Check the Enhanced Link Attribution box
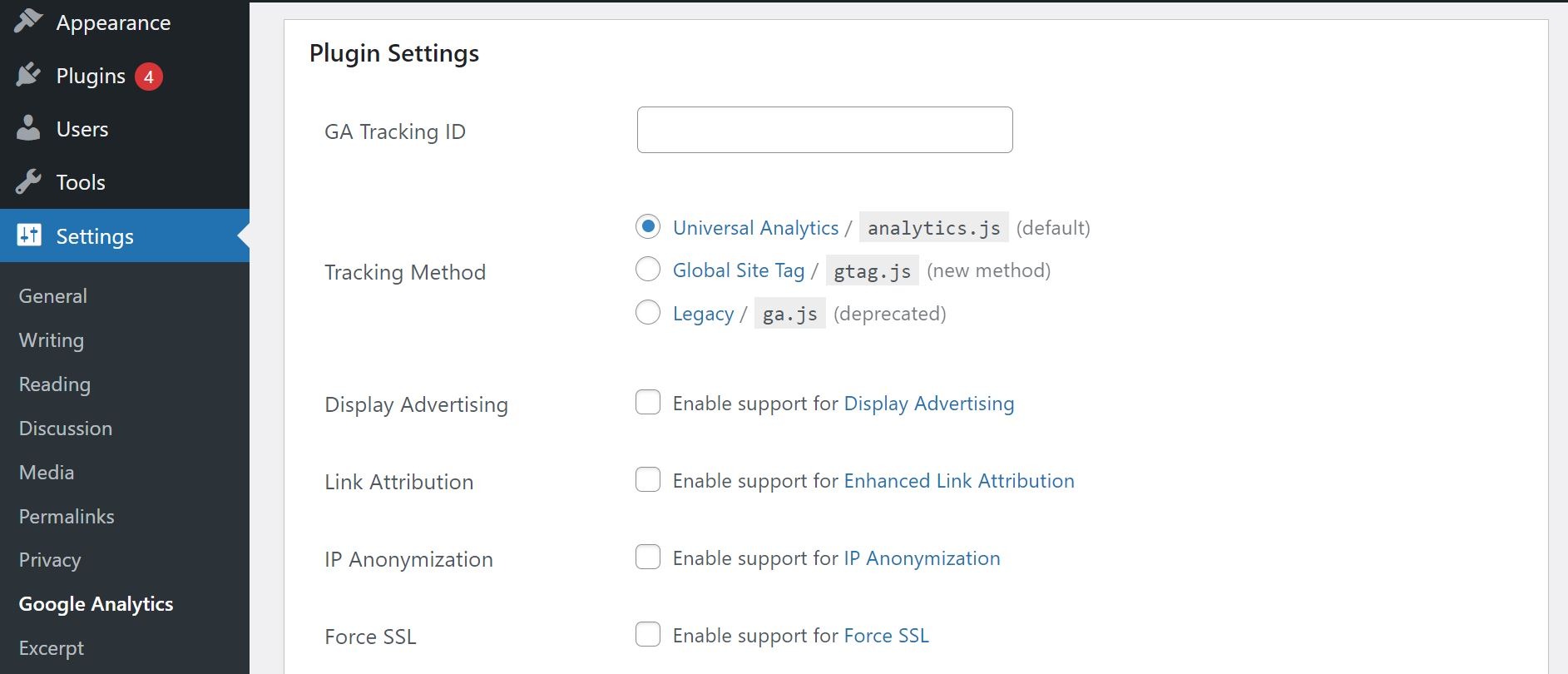Viewport: 1568px width, 674px height. (x=648, y=480)
